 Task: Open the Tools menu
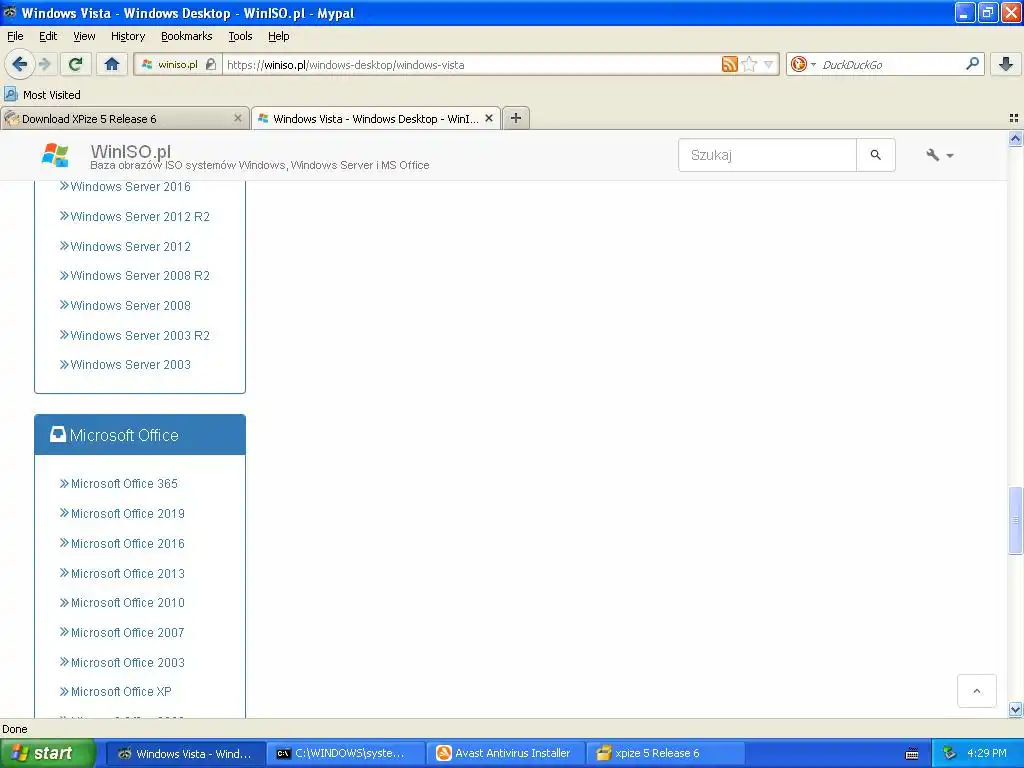pos(240,36)
